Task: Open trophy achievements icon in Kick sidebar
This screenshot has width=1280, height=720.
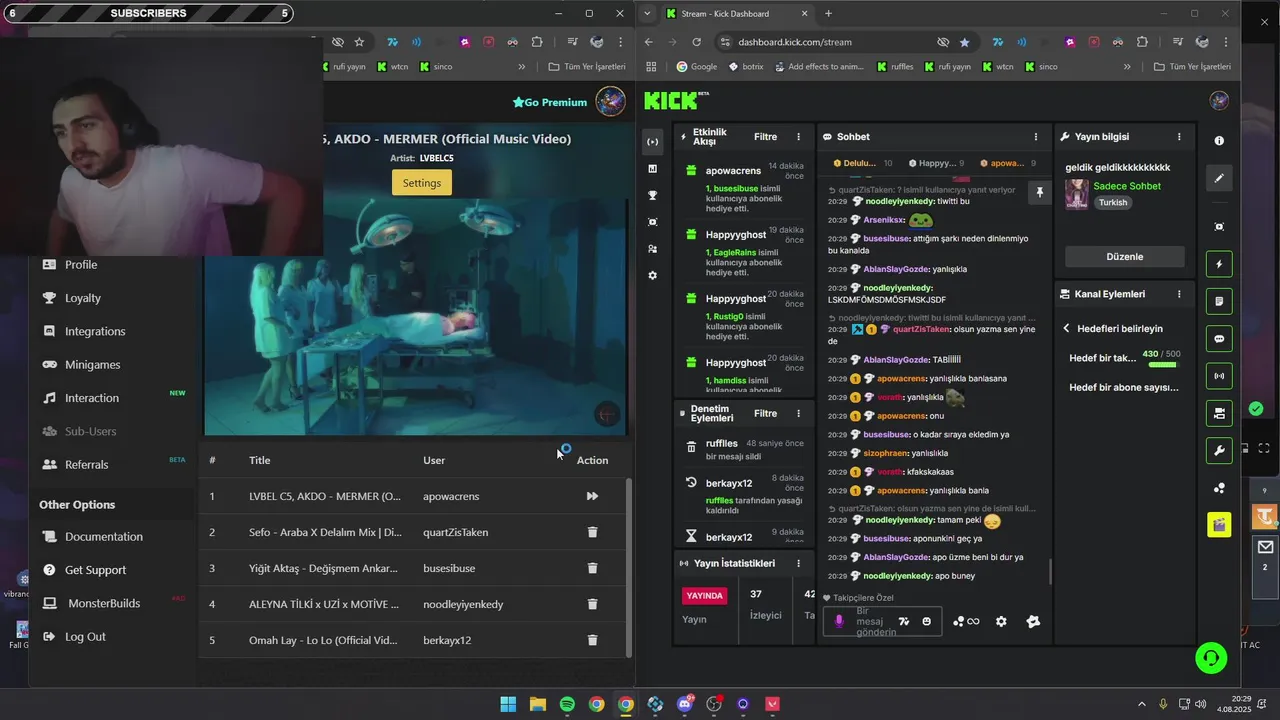Action: pos(653,195)
